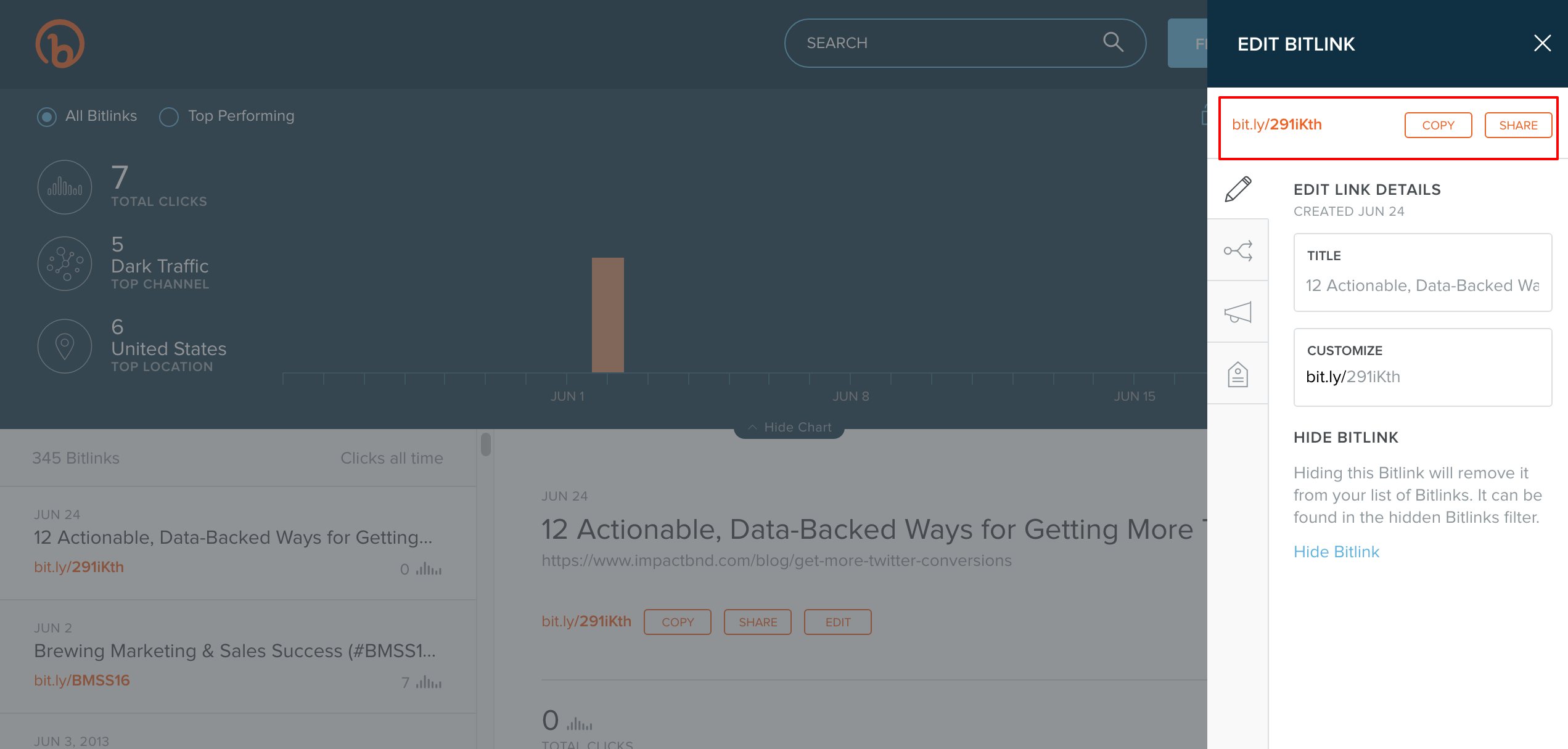Click the TITLE text field

(1422, 272)
